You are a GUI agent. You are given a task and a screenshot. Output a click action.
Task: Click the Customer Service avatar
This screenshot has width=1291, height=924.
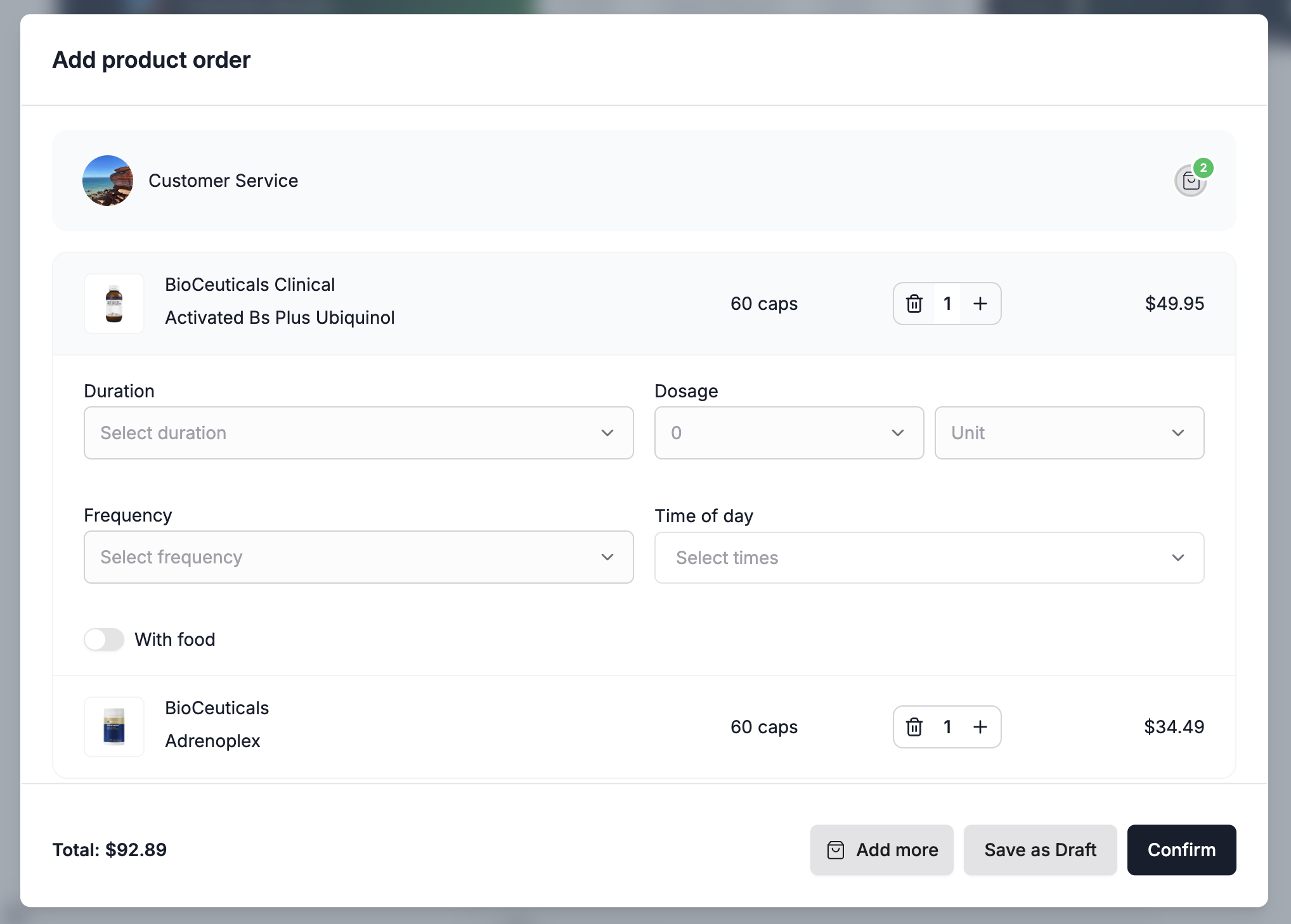(108, 181)
